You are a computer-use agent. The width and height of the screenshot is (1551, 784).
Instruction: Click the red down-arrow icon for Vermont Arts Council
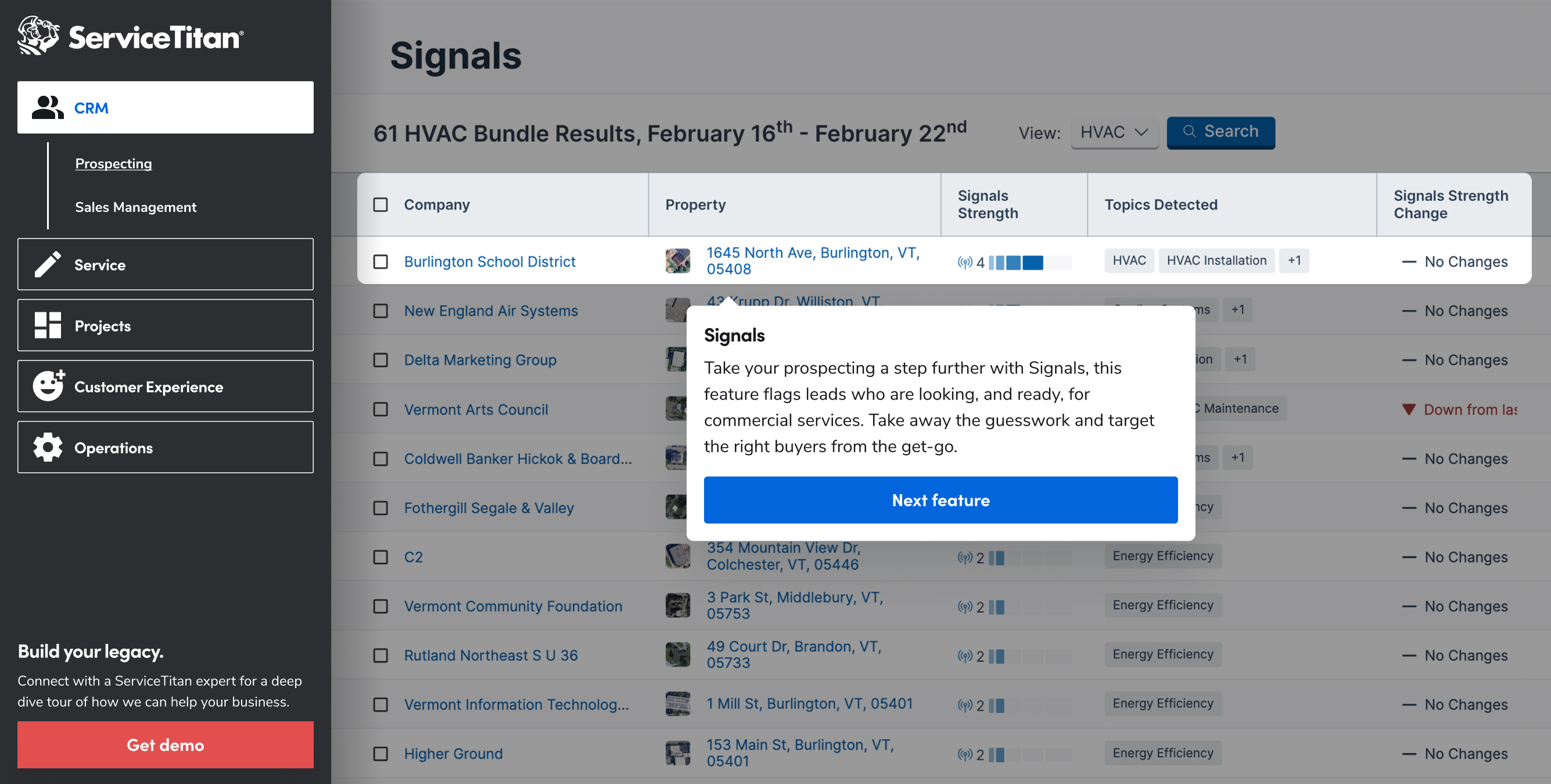click(1408, 409)
